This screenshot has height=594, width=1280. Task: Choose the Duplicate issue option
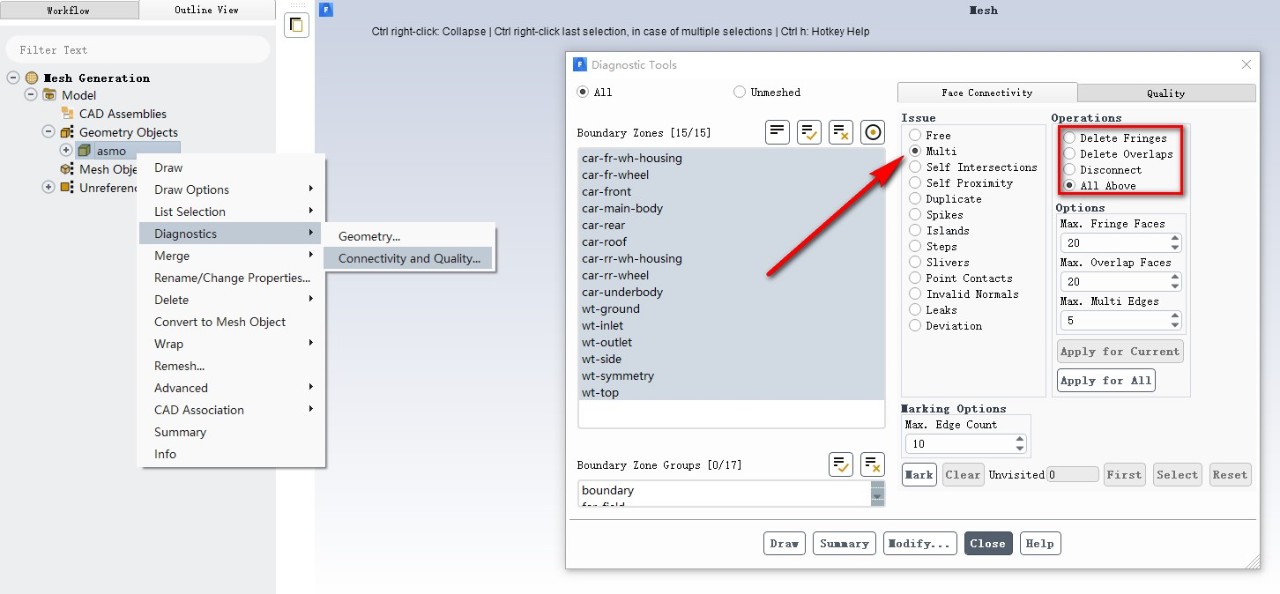coord(915,199)
